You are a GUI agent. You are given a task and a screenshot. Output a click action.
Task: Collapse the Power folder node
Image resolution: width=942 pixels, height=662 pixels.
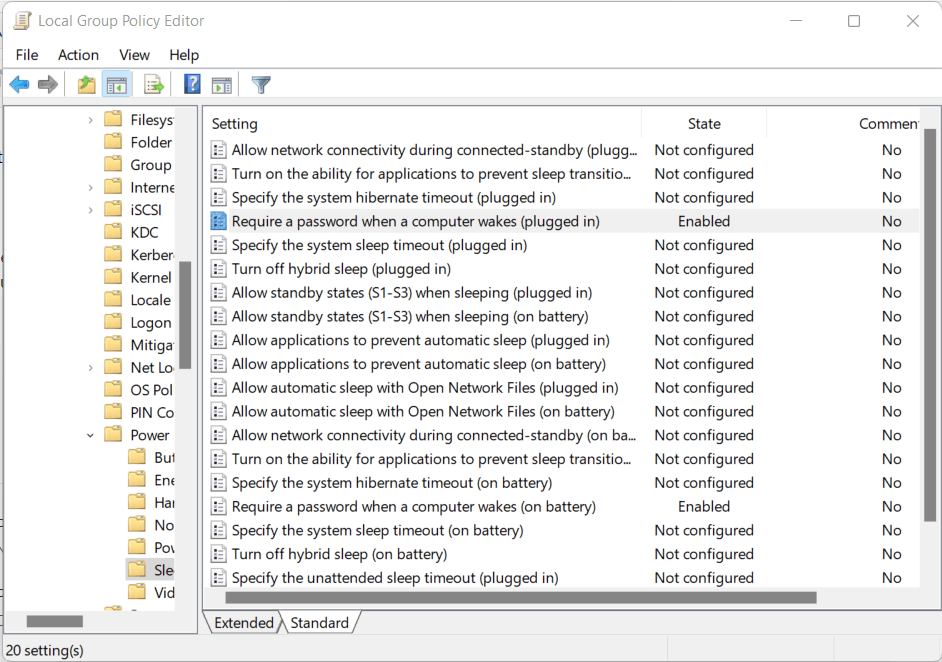pyautogui.click(x=90, y=435)
